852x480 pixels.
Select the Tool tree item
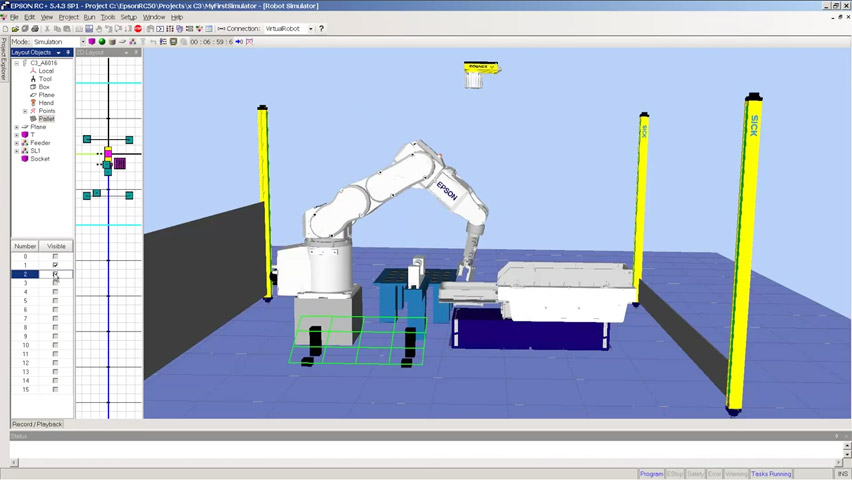(x=45, y=79)
